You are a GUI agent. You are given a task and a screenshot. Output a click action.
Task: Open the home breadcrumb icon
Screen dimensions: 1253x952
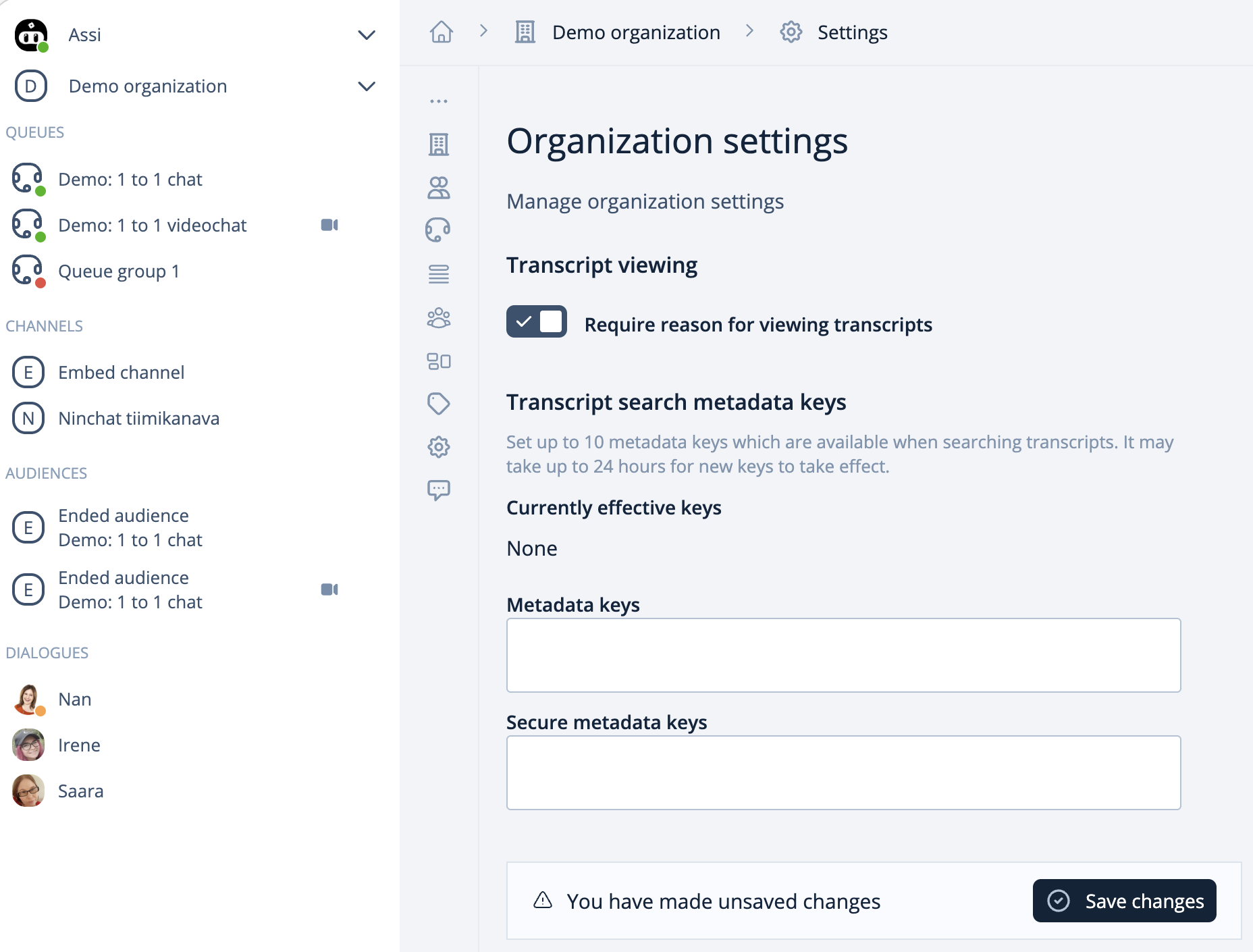(x=442, y=32)
